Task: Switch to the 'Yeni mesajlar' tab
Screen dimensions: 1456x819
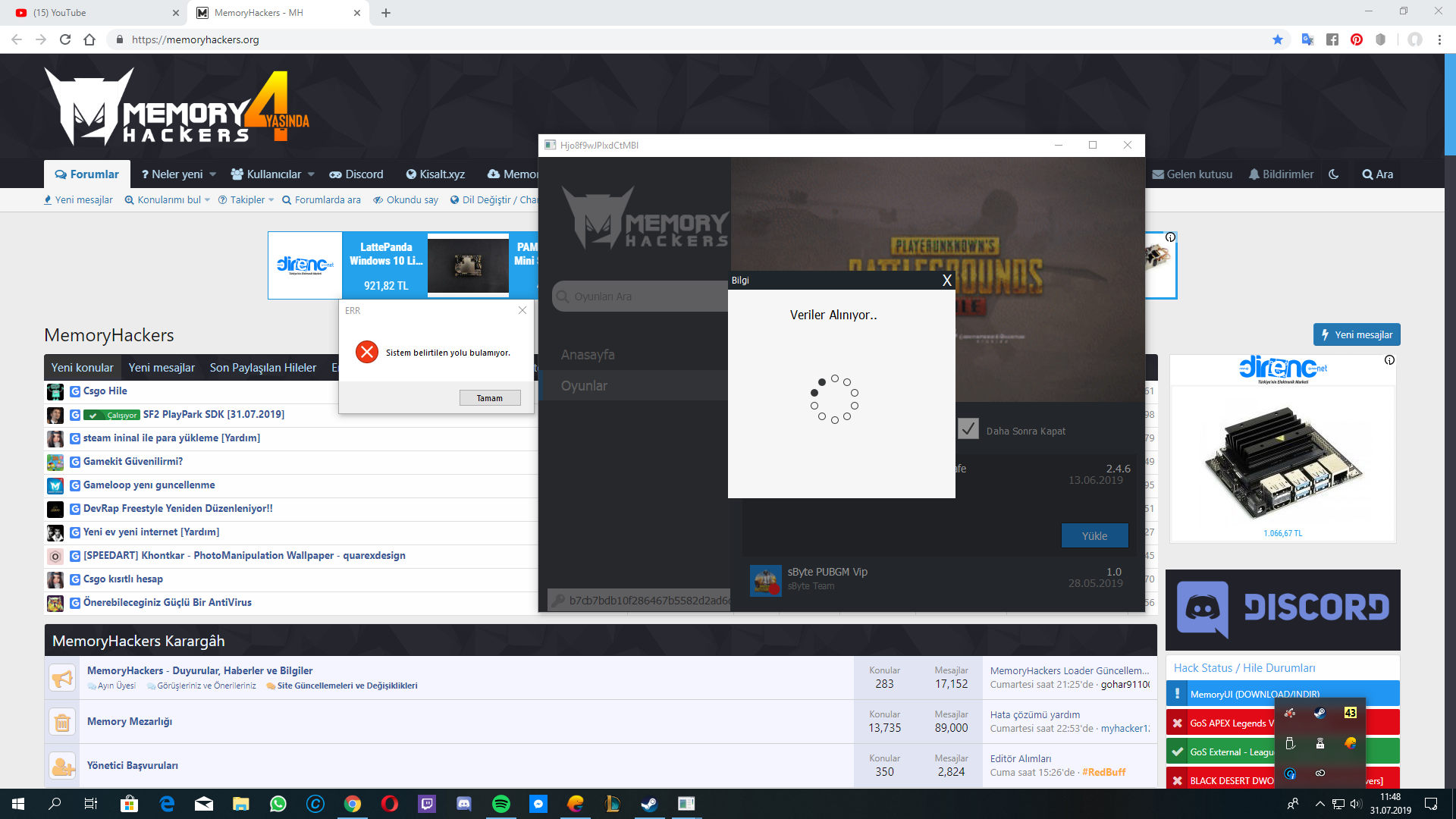Action: [162, 368]
